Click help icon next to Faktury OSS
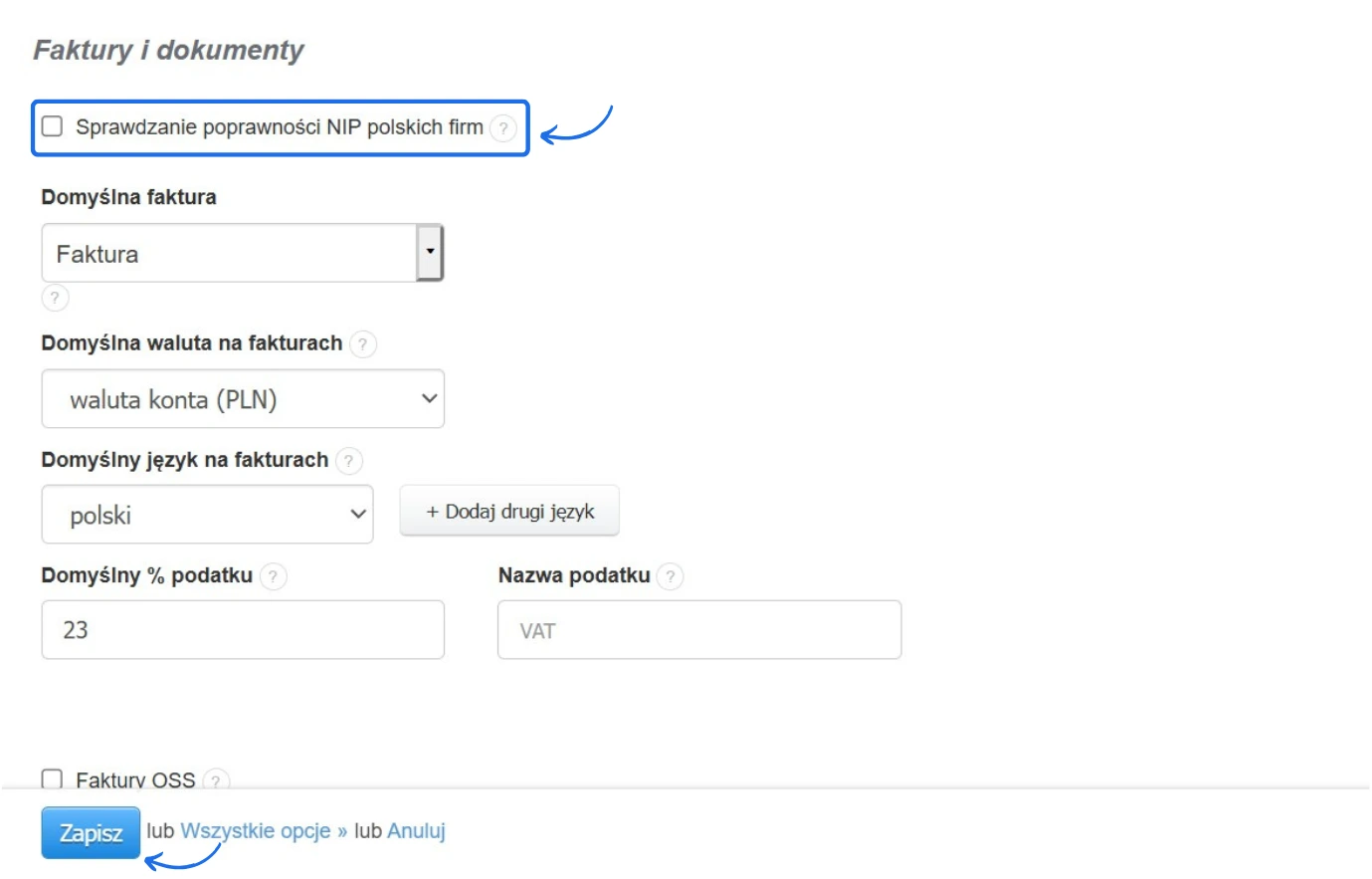Image resolution: width=1372 pixels, height=879 pixels. [x=216, y=780]
